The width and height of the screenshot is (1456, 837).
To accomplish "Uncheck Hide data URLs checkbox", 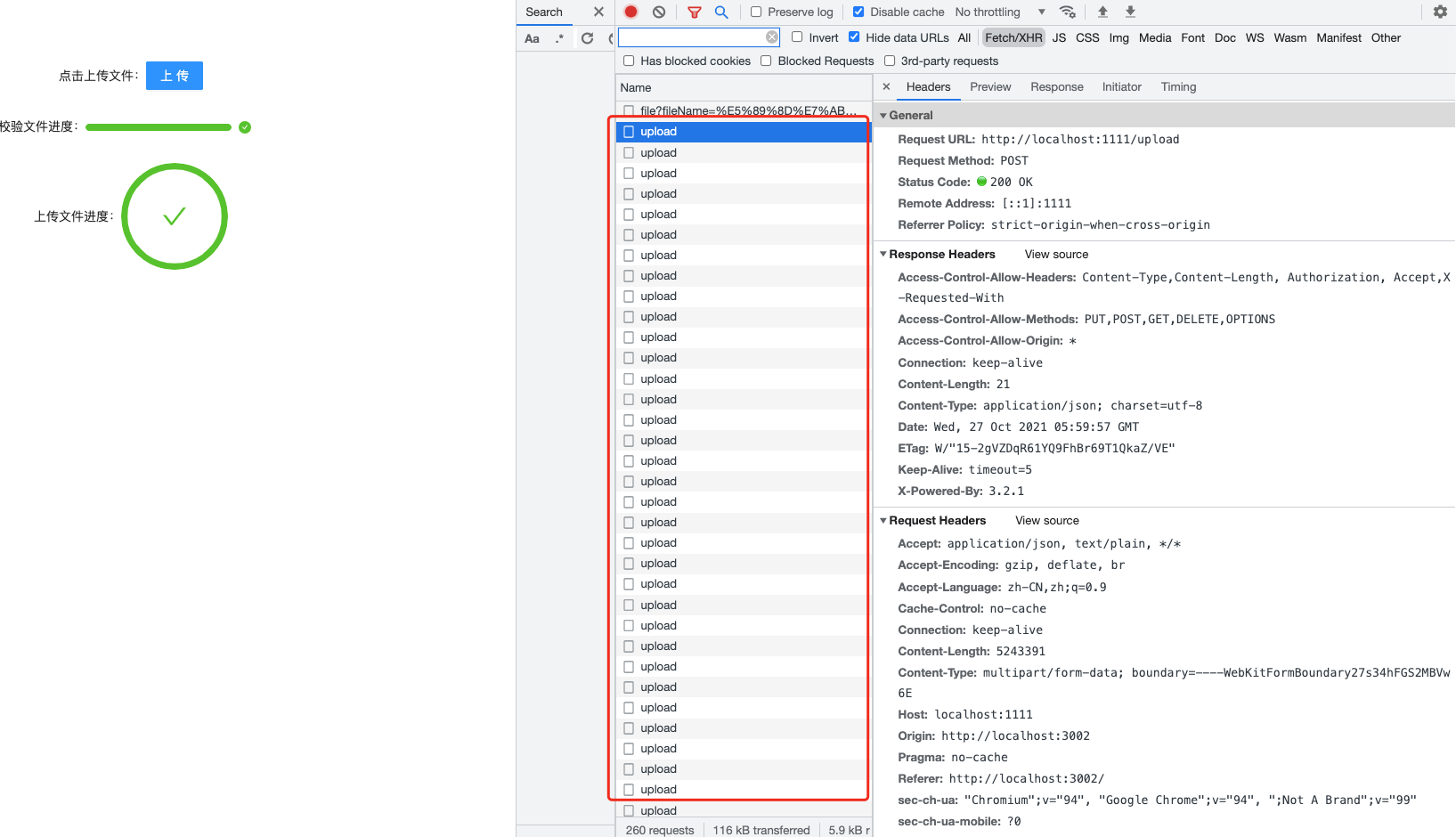I will [x=854, y=37].
